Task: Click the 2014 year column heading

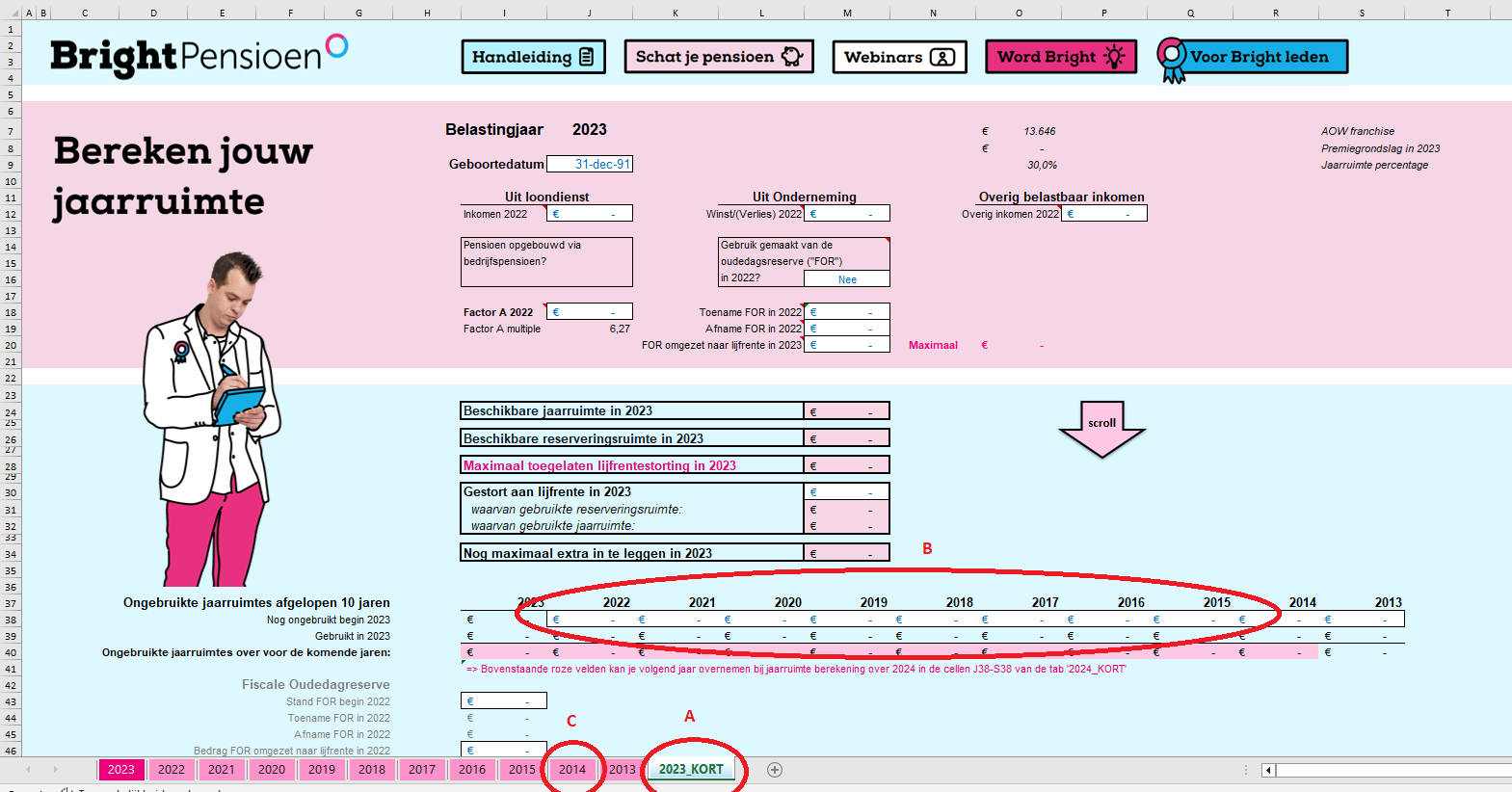Action: [x=1303, y=602]
